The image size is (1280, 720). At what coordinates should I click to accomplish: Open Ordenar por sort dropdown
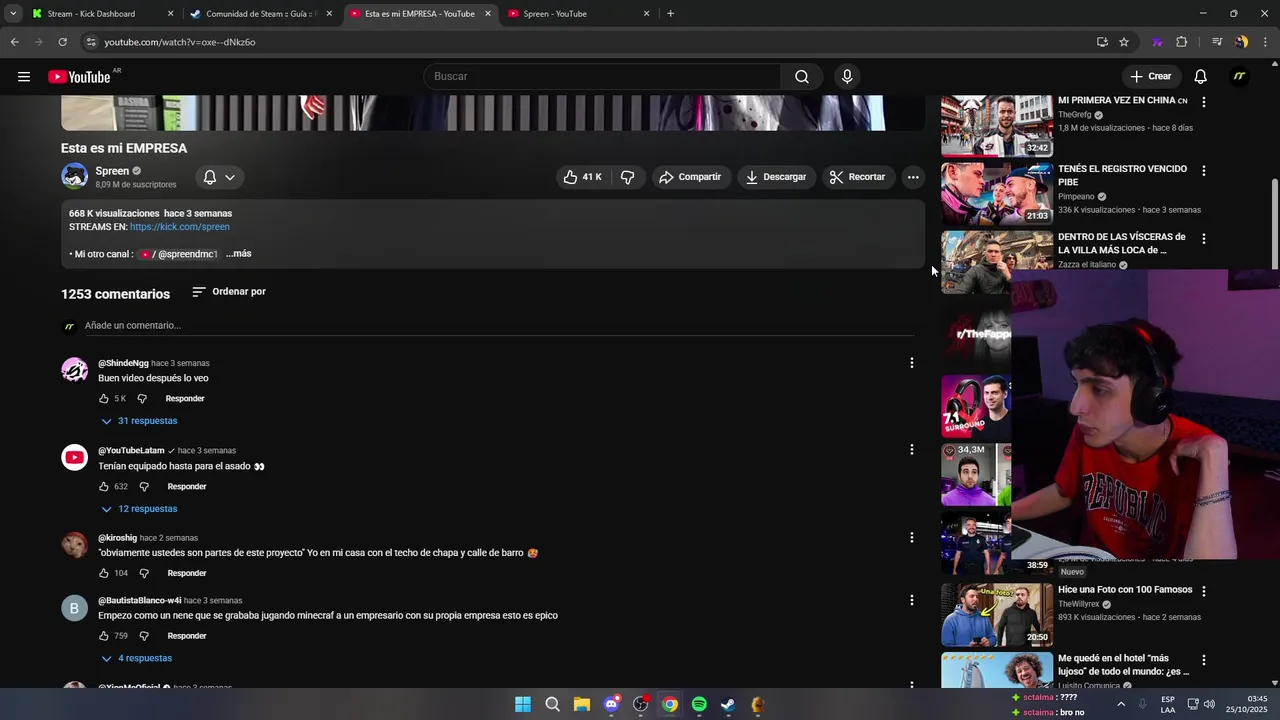pyautogui.click(x=229, y=292)
